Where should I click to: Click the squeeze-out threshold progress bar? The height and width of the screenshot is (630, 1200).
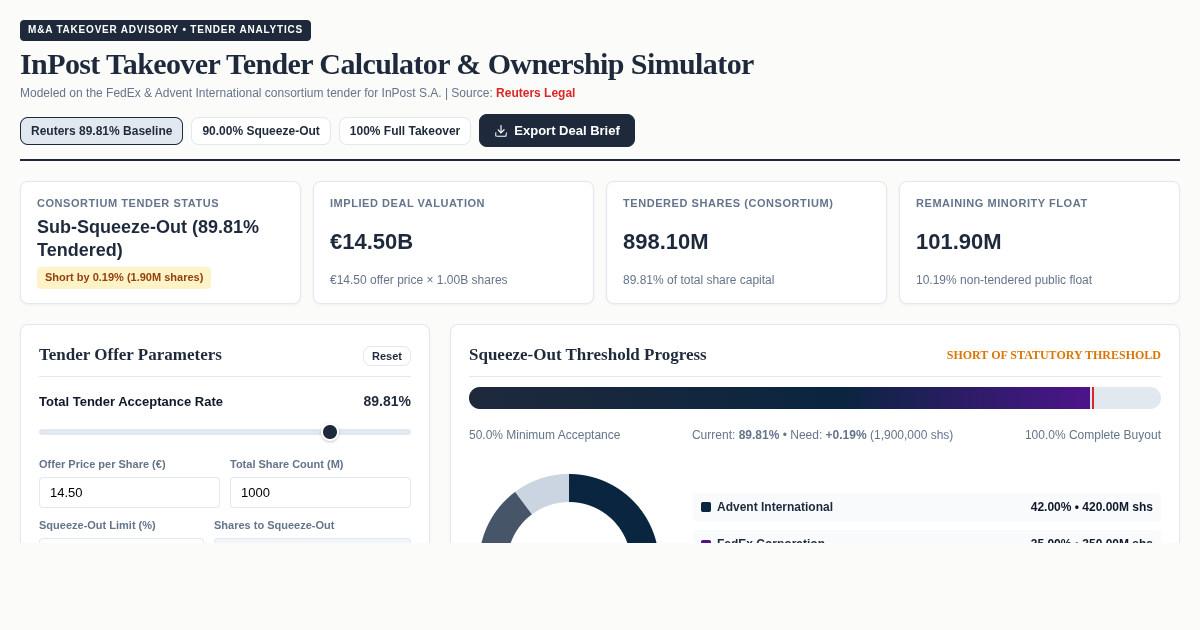(815, 398)
